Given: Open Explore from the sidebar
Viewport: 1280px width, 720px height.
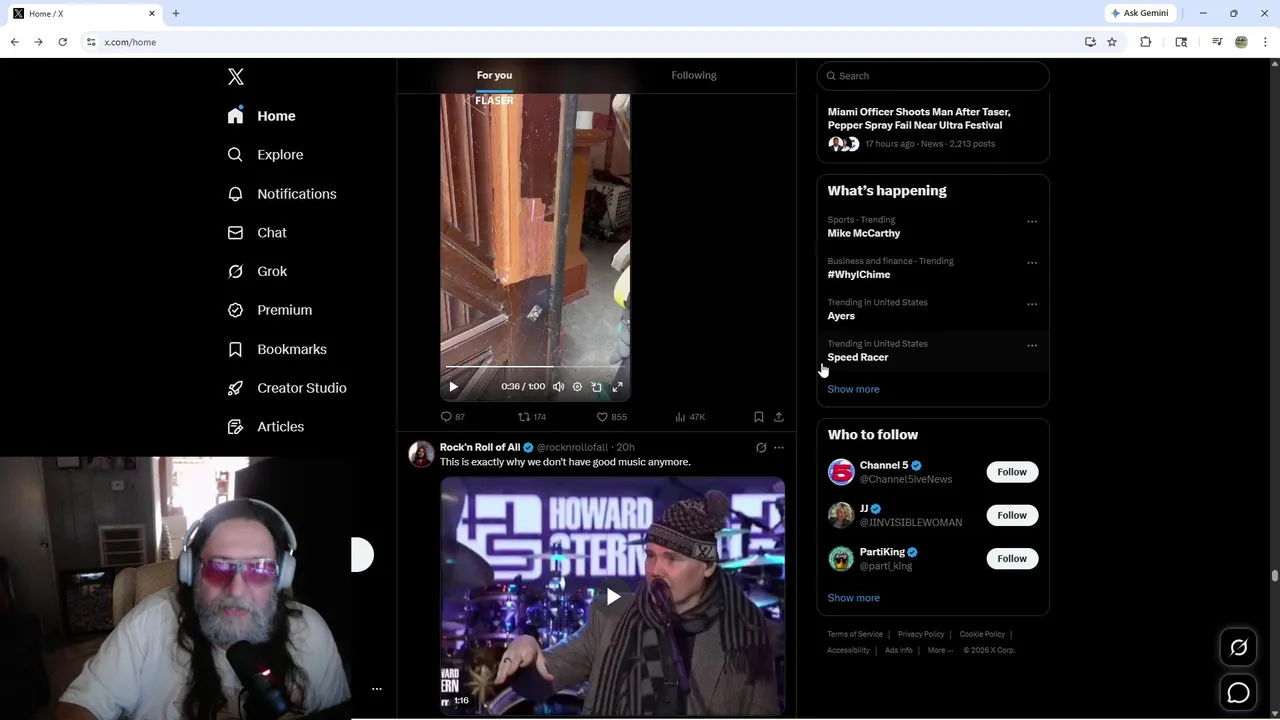Looking at the screenshot, I should tap(265, 155).
